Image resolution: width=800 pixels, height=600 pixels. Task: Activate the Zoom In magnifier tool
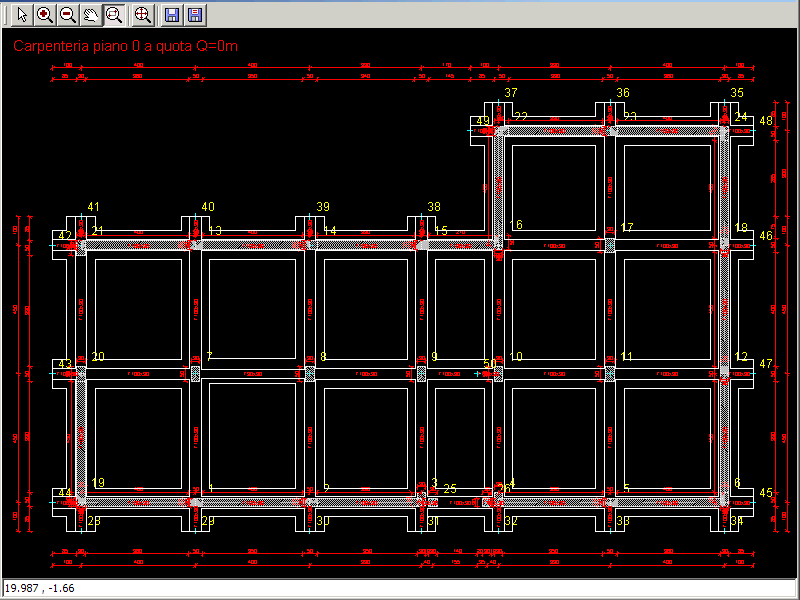coord(42,14)
